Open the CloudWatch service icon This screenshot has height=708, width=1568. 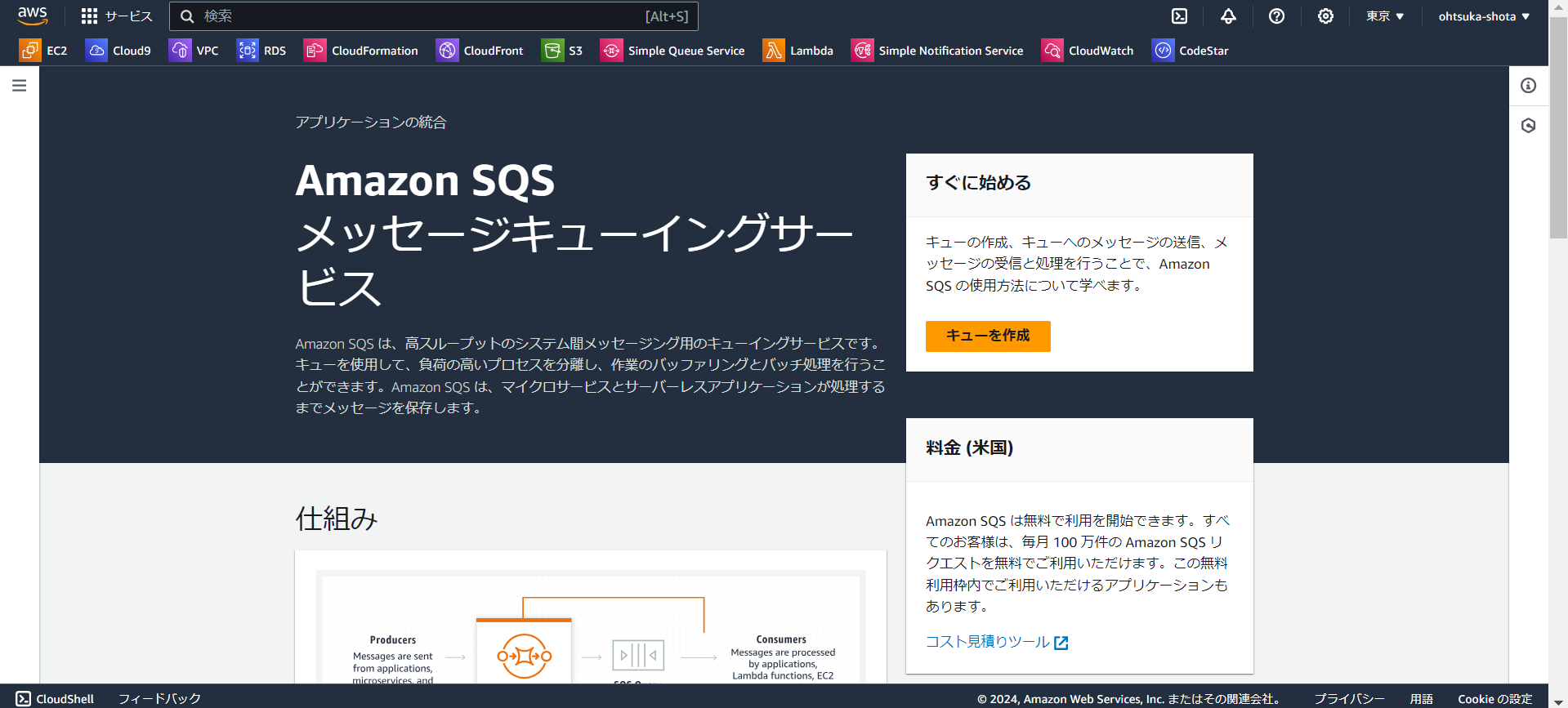click(x=1052, y=51)
